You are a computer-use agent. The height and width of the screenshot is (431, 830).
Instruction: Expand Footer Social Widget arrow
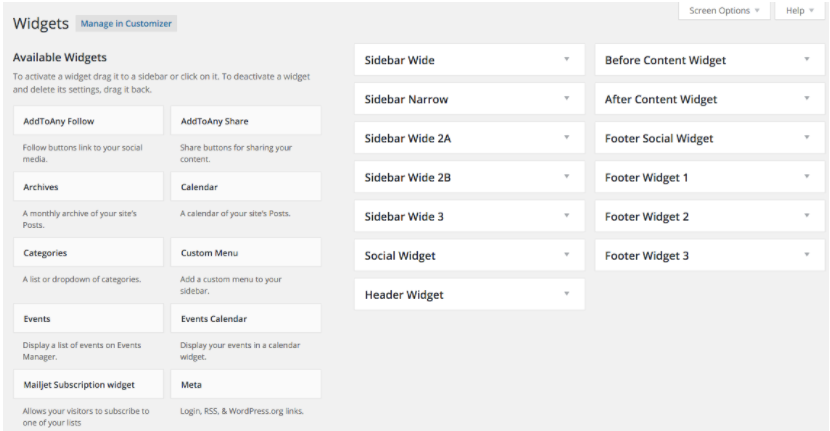coord(807,138)
